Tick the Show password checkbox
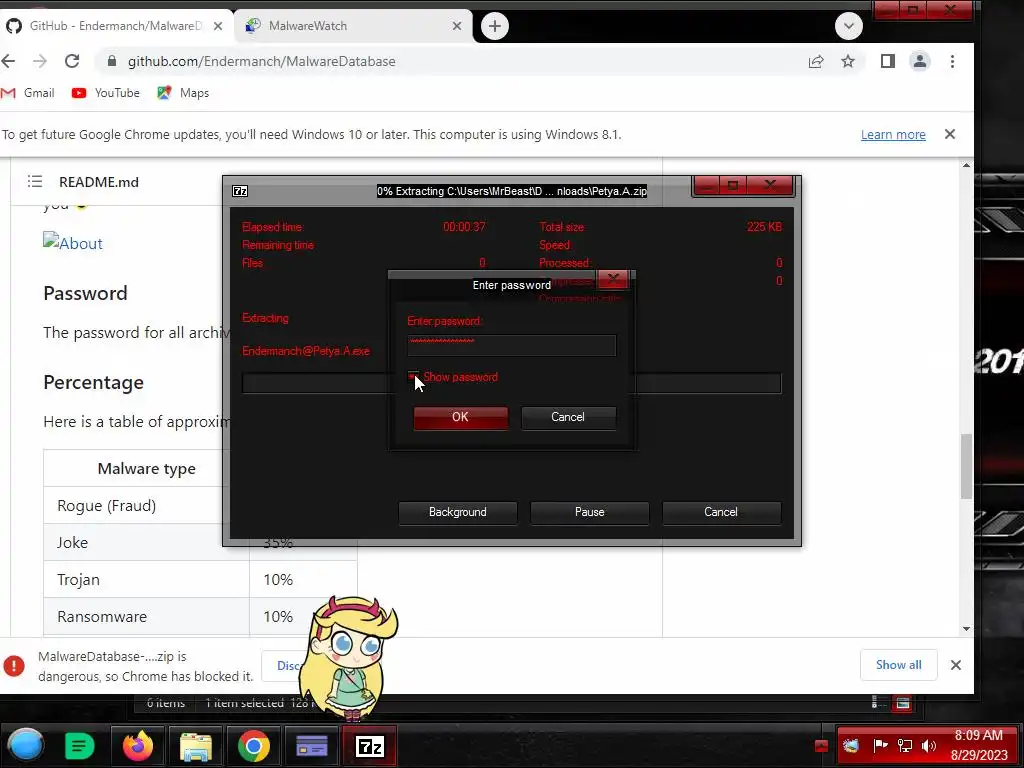 point(413,376)
